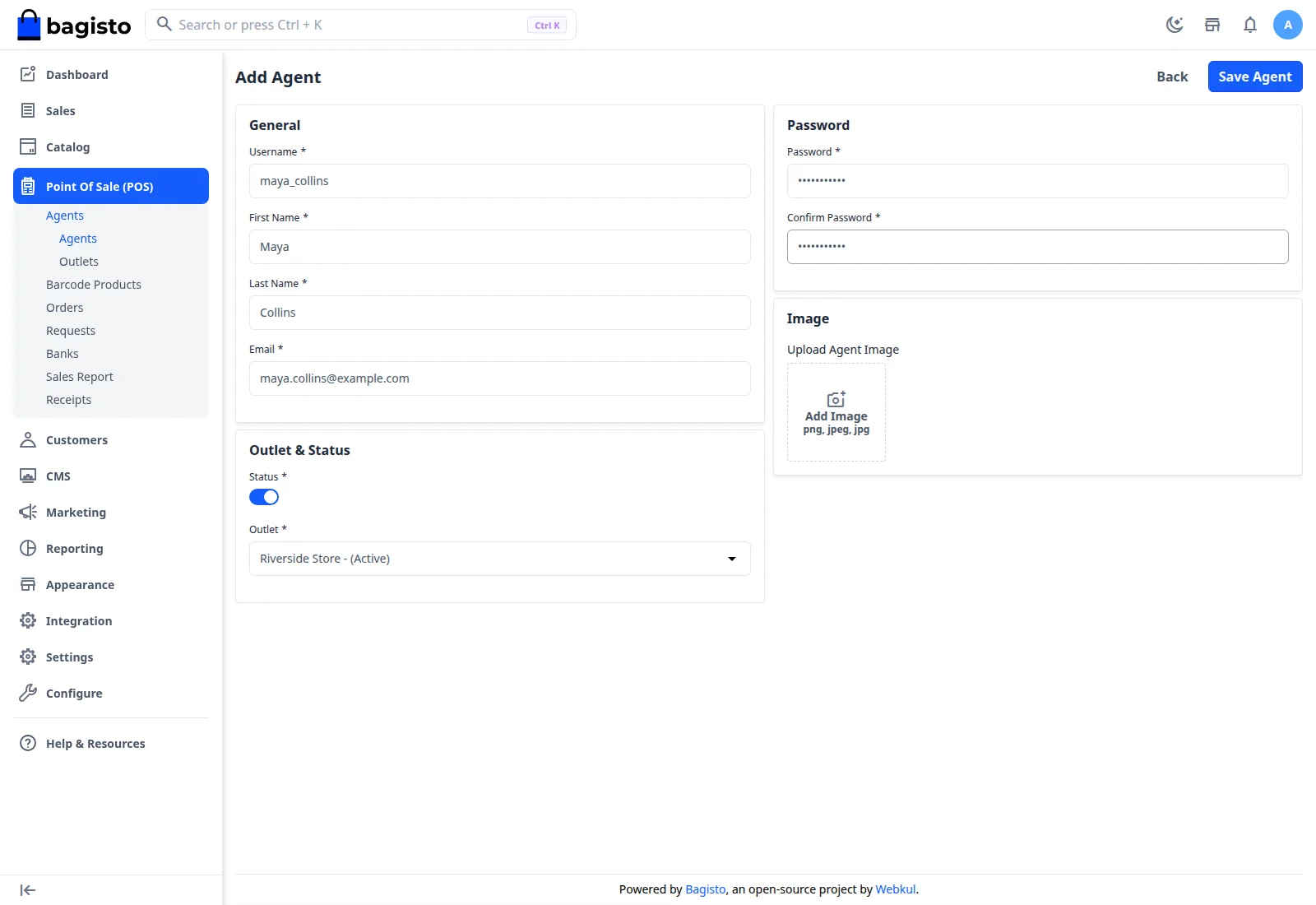
Task: Open the Outlet dropdown
Action: (500, 559)
